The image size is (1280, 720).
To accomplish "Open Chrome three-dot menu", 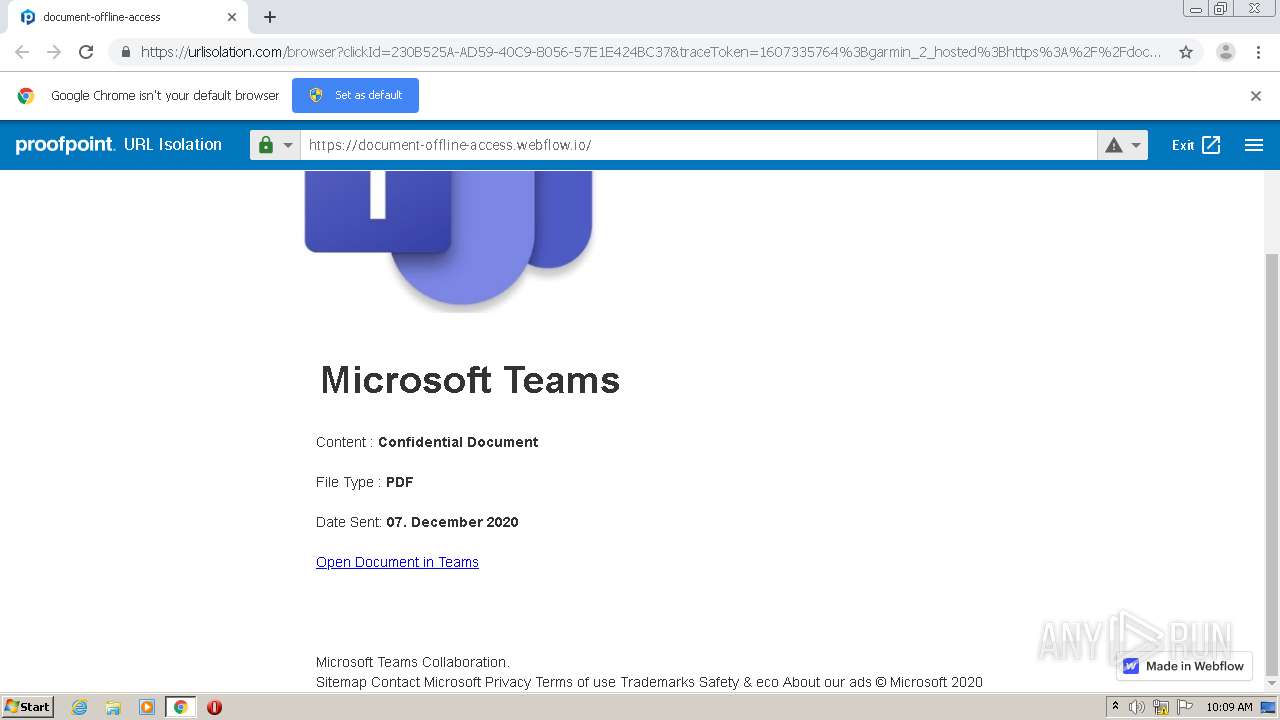I will pyautogui.click(x=1258, y=52).
